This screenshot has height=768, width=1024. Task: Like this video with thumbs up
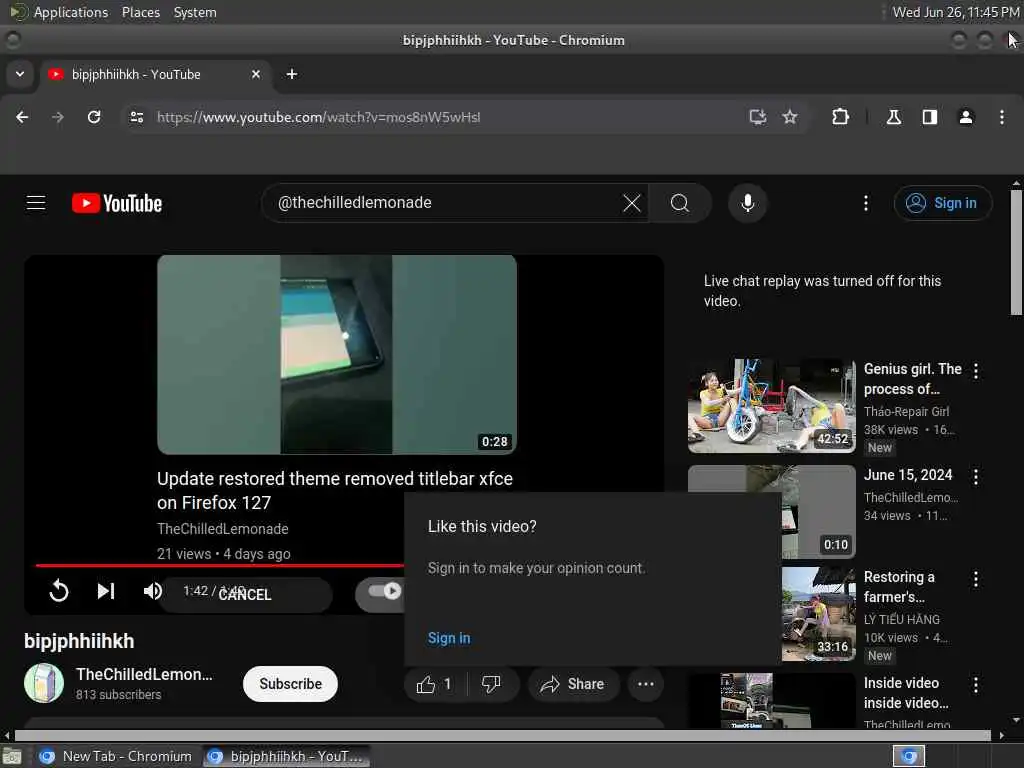point(436,684)
